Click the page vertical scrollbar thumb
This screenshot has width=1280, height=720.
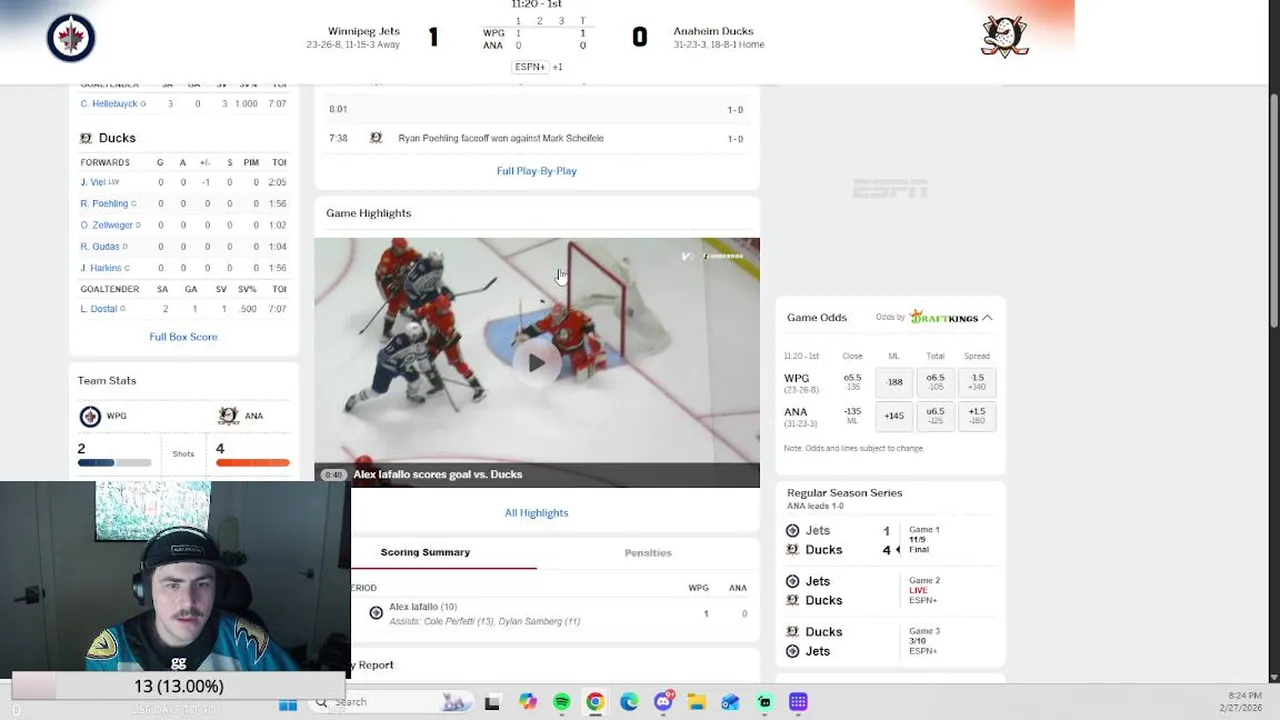pyautogui.click(x=1273, y=210)
